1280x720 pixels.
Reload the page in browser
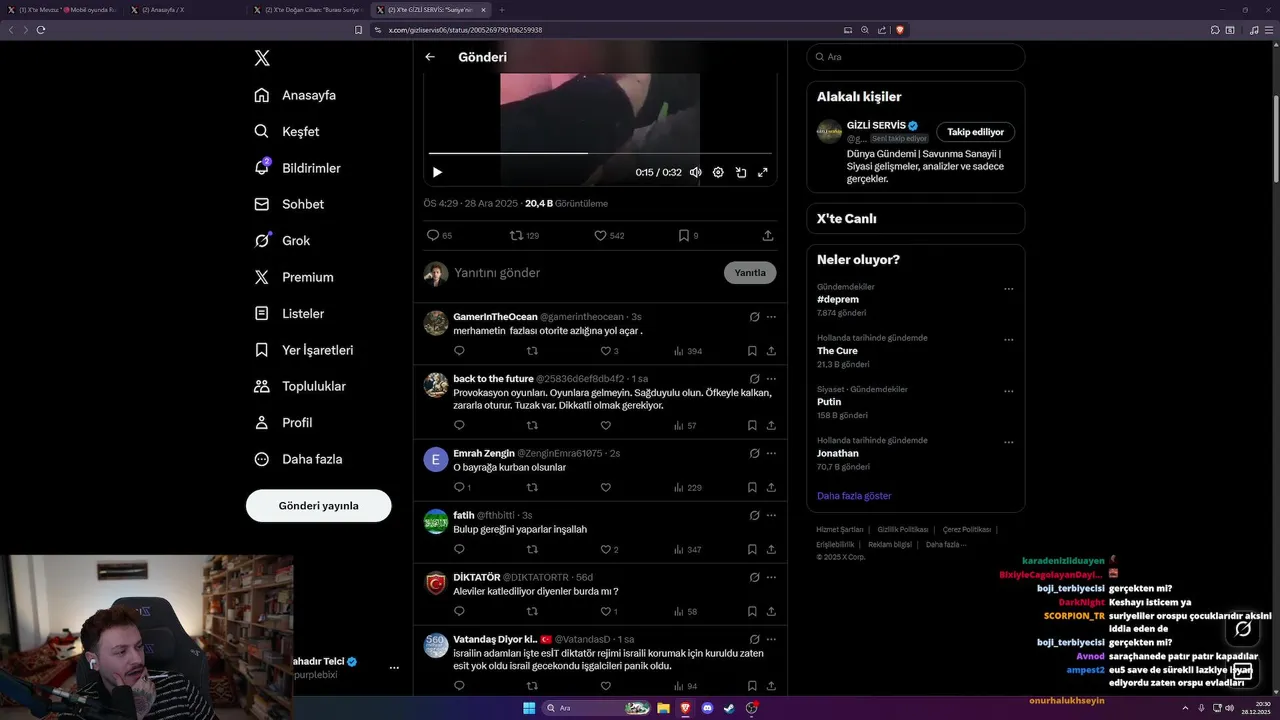coord(41,30)
